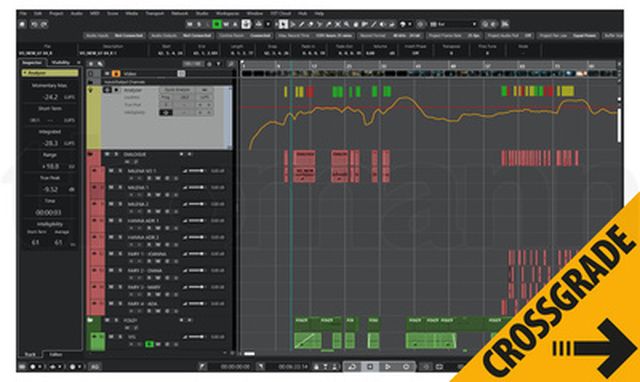Click the video thumbnail strip on Video track
Viewport: 640px width, 382px height.
[x=429, y=73]
